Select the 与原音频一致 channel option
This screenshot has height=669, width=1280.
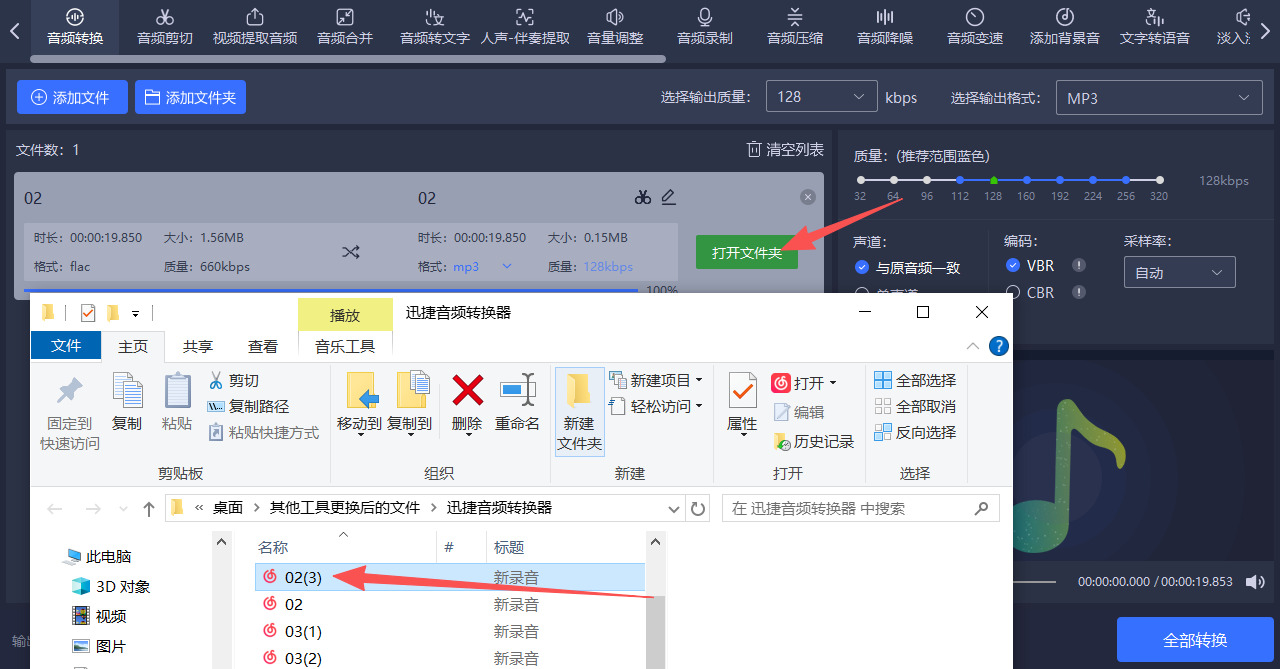(907, 267)
